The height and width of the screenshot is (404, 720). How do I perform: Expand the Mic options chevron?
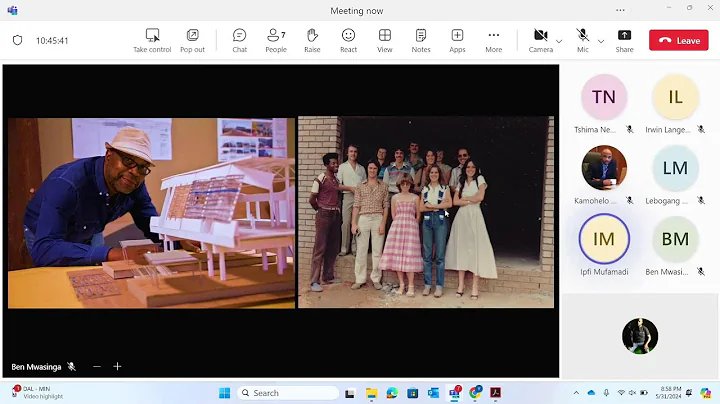pyautogui.click(x=600, y=41)
